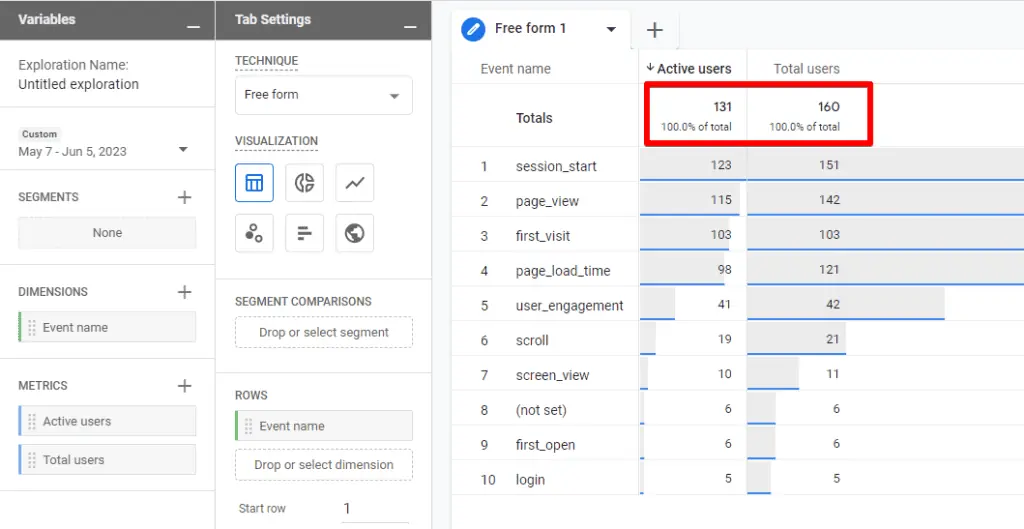Click the TECHNIQUE section label

pyautogui.click(x=266, y=61)
